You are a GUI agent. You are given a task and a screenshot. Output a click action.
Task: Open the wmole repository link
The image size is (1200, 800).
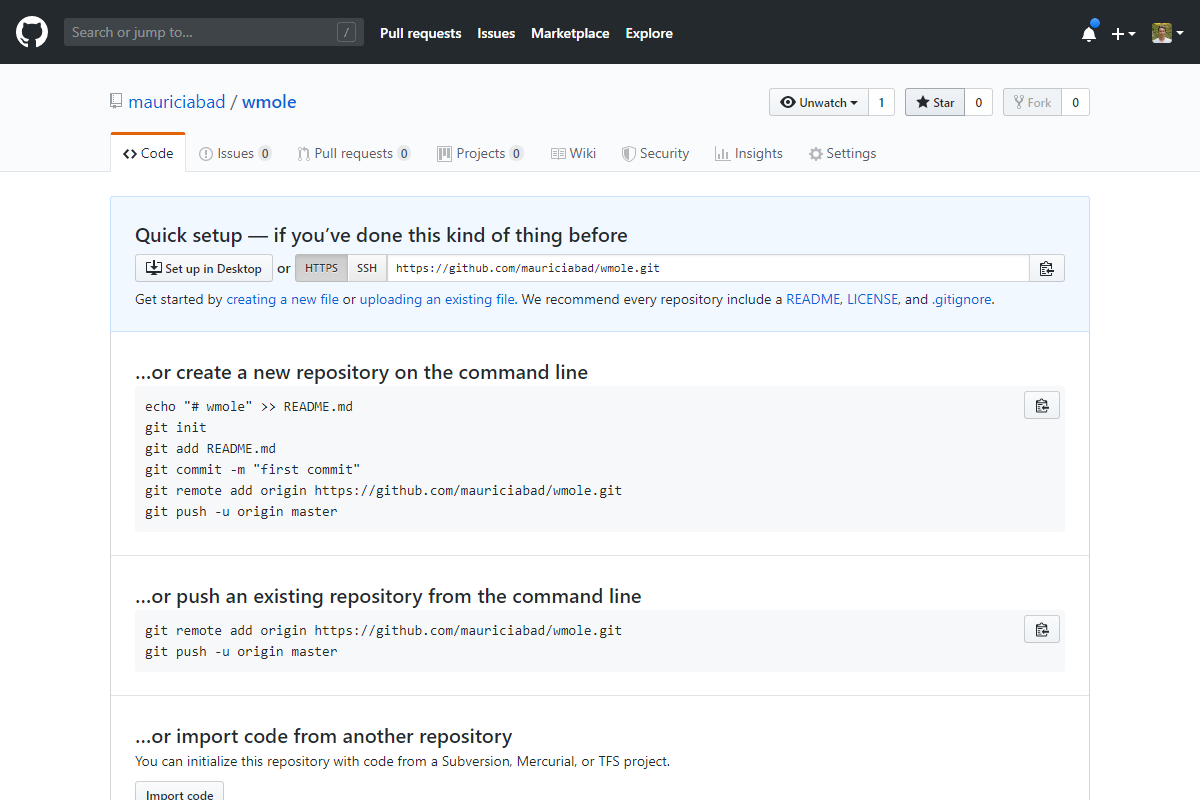pos(269,102)
